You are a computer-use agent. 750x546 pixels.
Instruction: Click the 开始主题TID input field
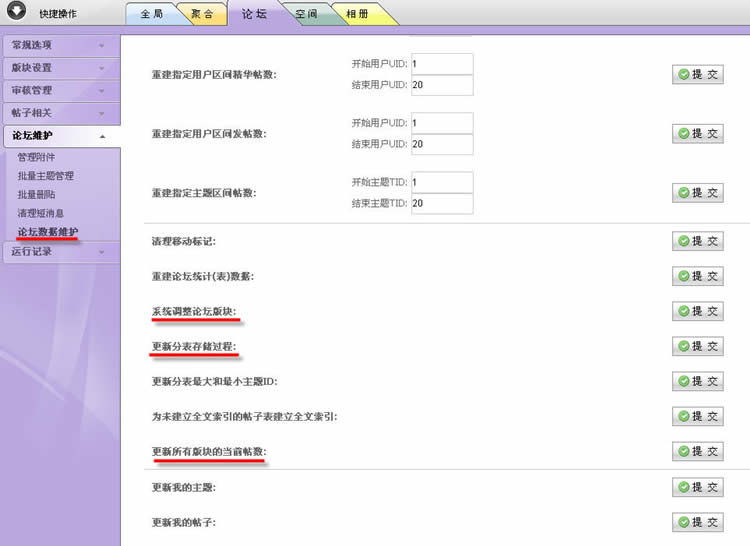click(x=440, y=183)
